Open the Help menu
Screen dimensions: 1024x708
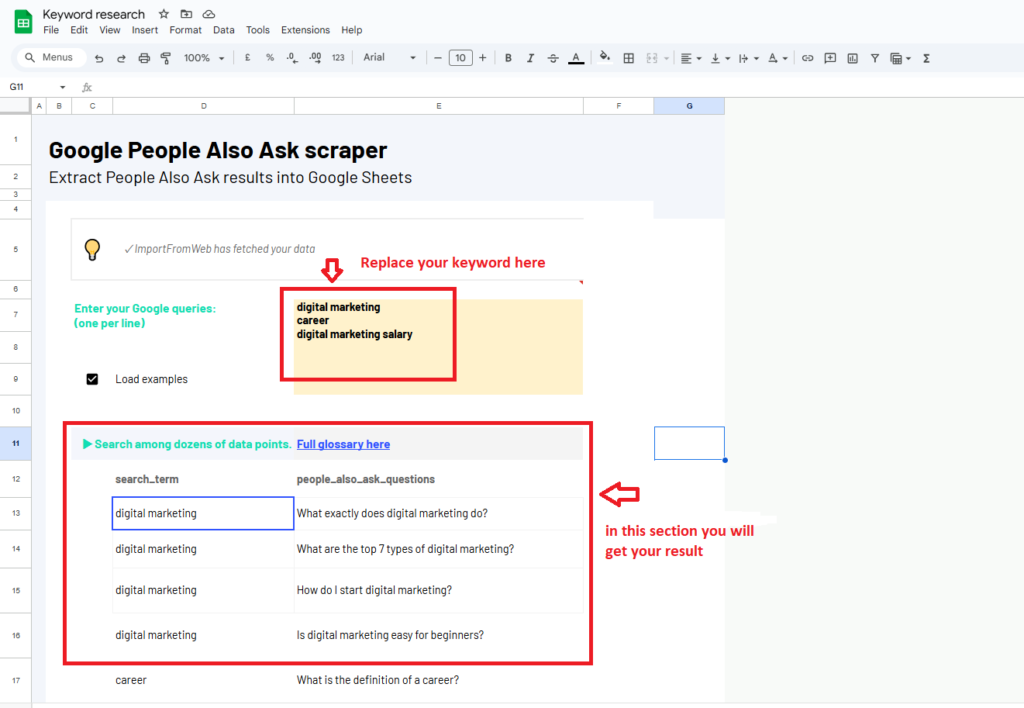[351, 30]
